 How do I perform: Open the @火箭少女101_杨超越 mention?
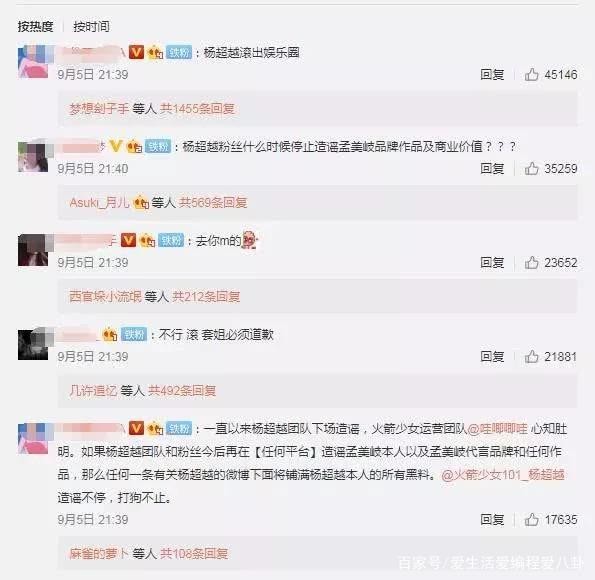point(503,475)
